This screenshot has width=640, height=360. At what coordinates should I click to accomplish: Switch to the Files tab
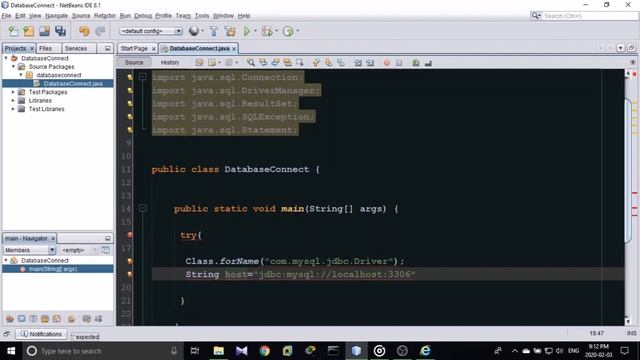tap(45, 48)
